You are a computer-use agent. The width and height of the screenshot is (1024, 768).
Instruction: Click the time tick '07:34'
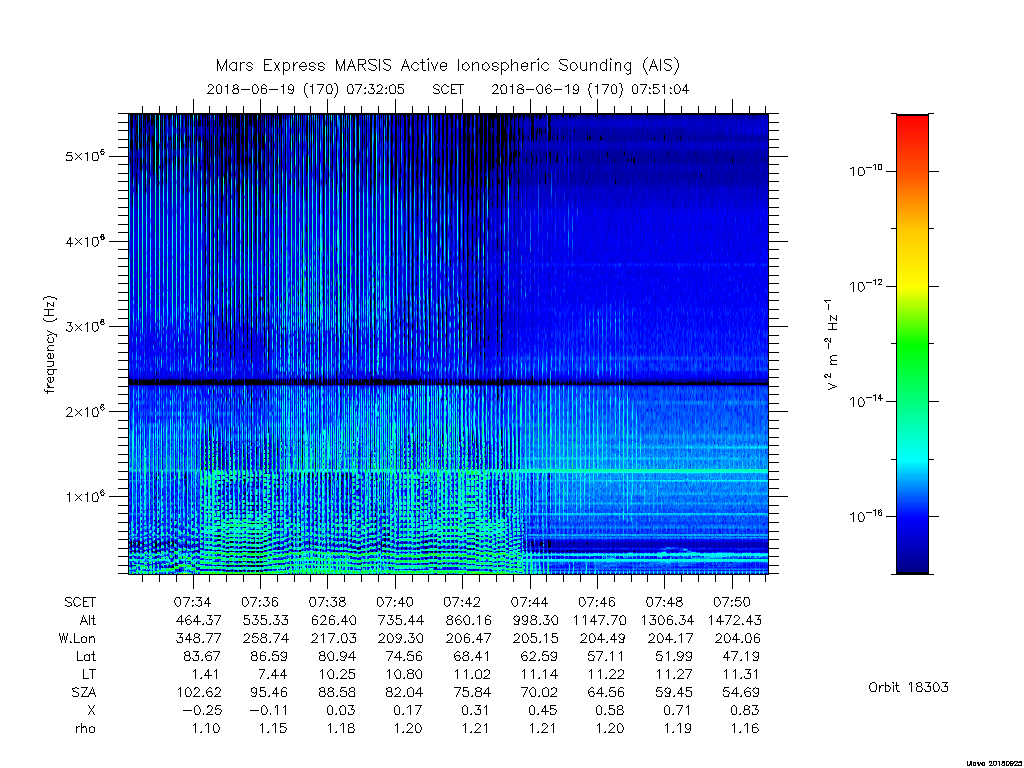click(x=193, y=602)
